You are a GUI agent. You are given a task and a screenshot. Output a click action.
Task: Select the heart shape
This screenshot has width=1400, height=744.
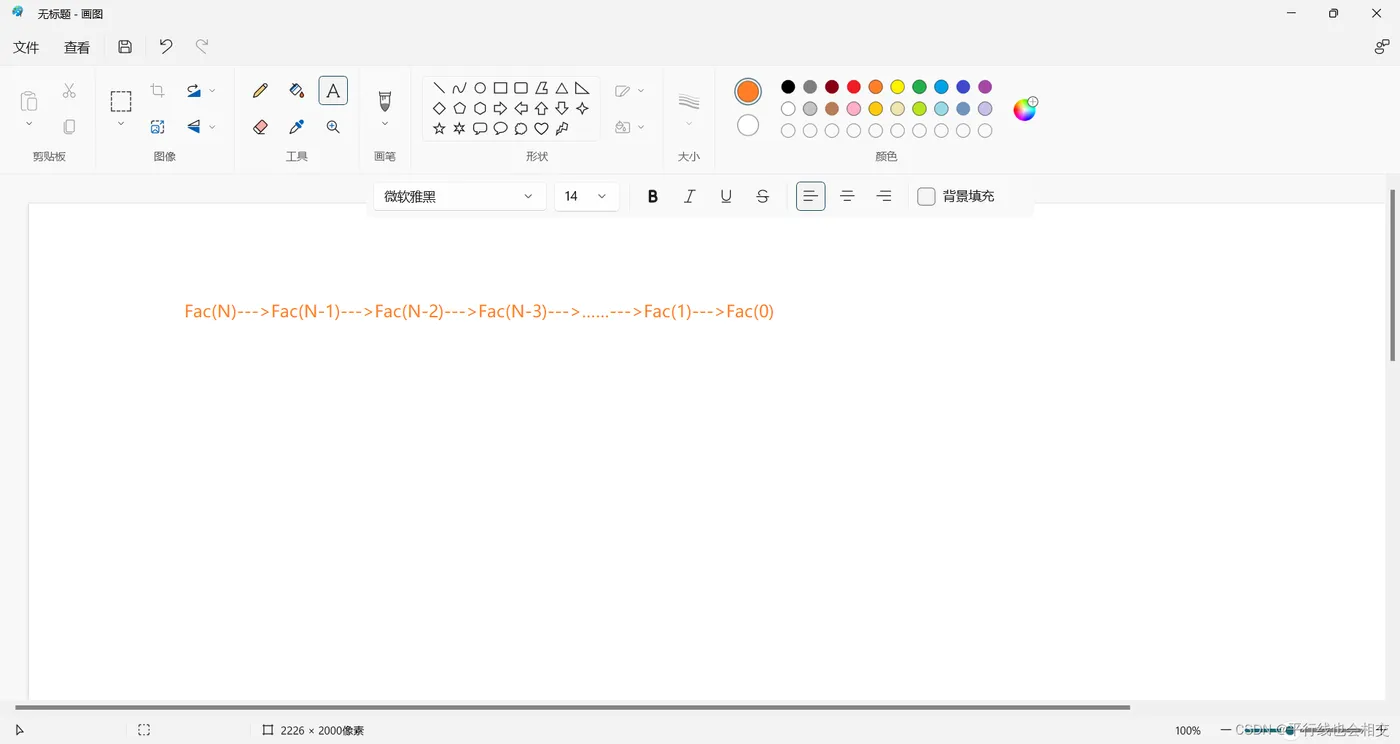(x=541, y=128)
